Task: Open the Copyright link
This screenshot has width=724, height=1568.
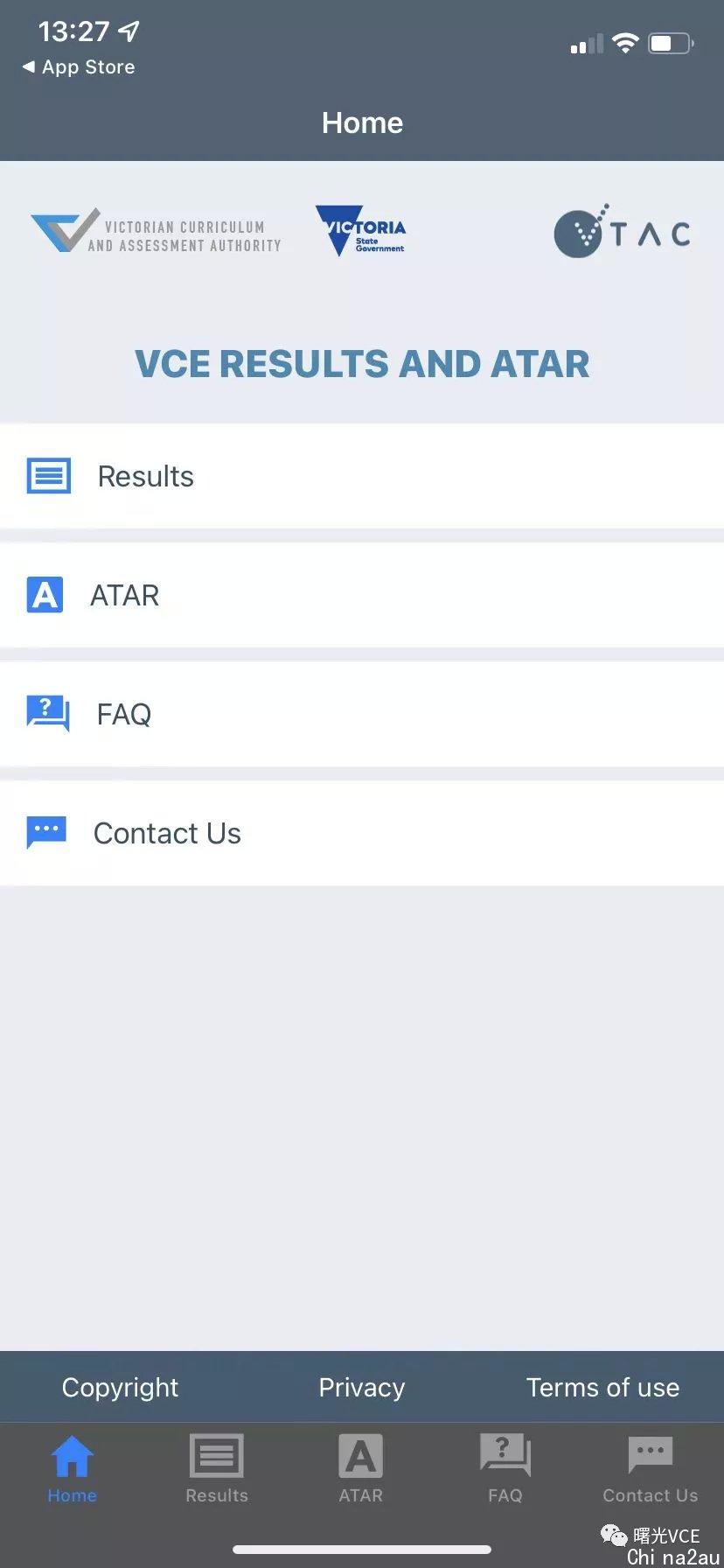Action: [120, 1388]
